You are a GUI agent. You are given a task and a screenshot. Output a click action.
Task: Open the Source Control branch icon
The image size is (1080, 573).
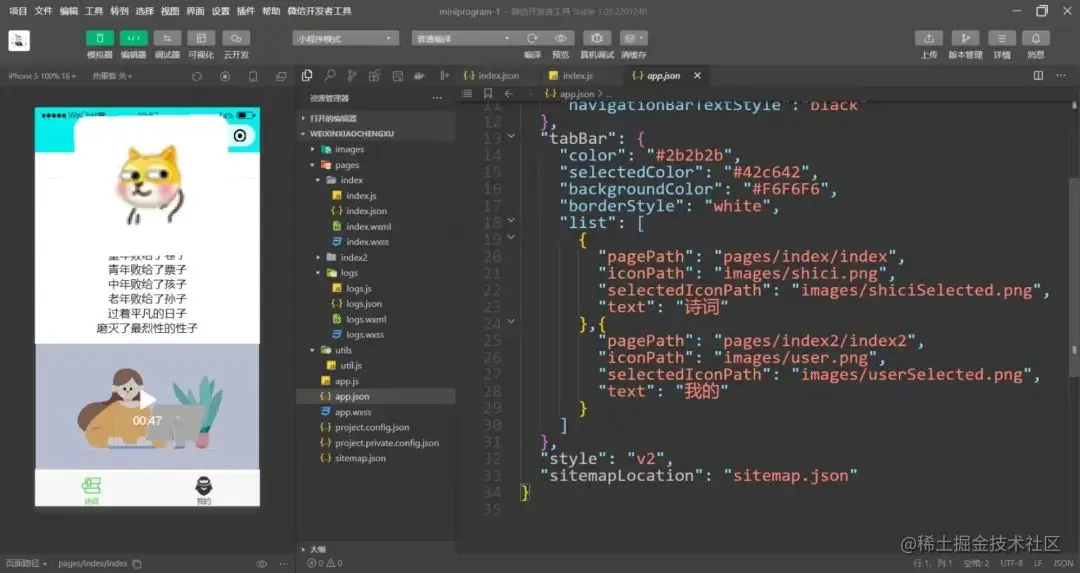352,76
